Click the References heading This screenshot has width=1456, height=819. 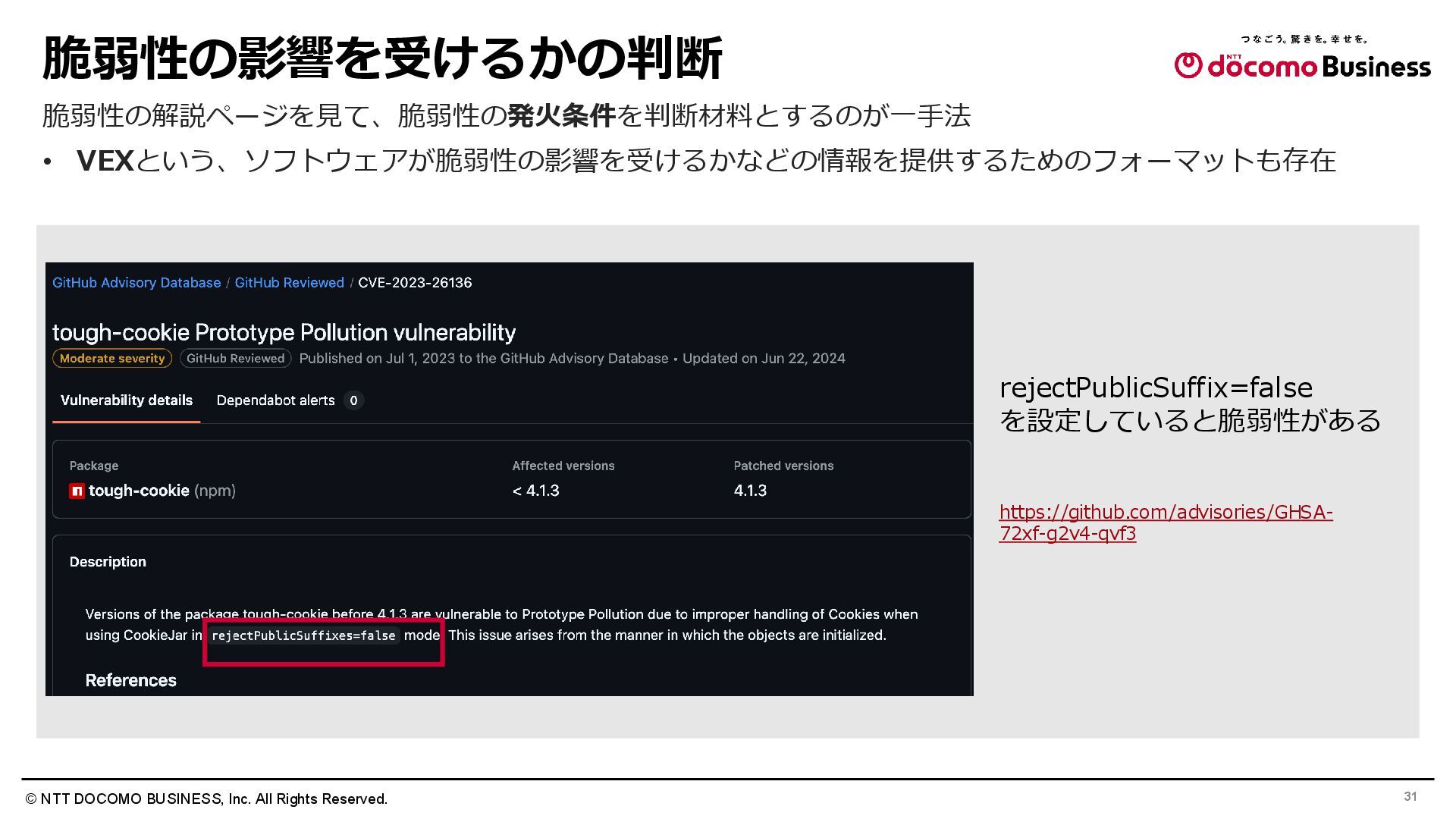pos(130,680)
